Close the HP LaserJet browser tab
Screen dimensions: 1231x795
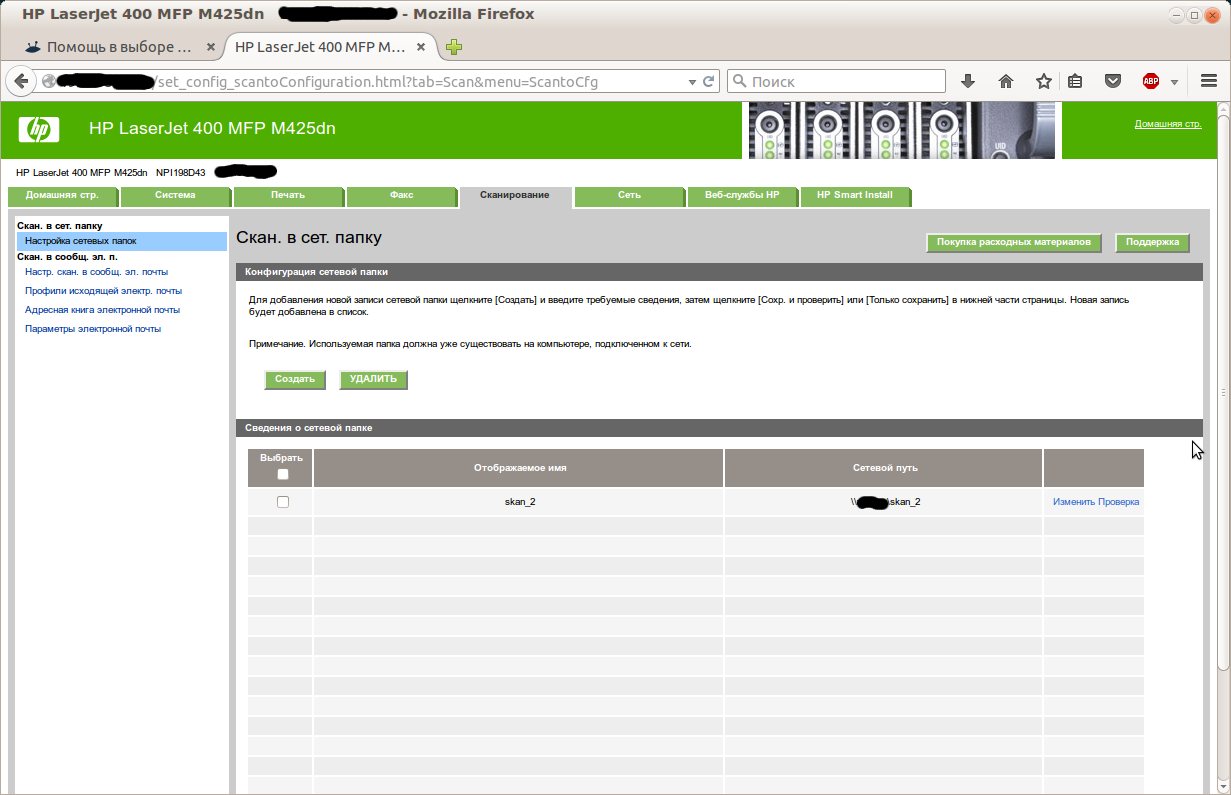(421, 47)
